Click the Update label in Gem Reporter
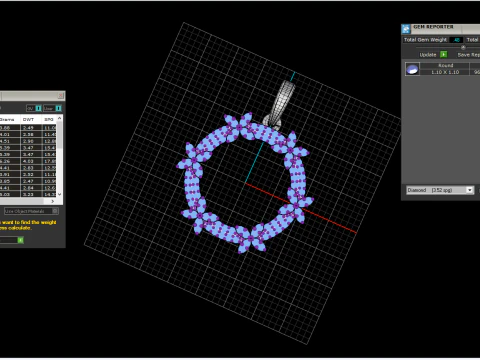Image resolution: width=480 pixels, height=360 pixels. tap(428, 55)
